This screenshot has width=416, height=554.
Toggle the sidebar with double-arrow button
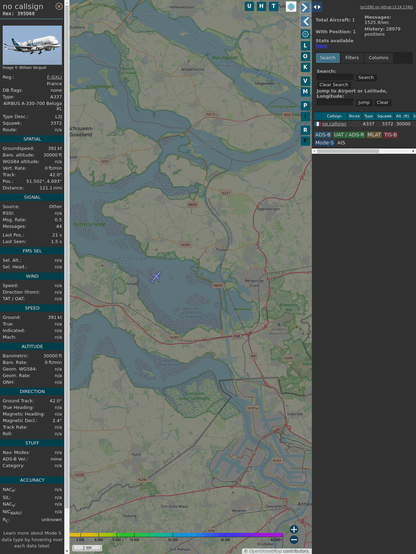point(317,7)
